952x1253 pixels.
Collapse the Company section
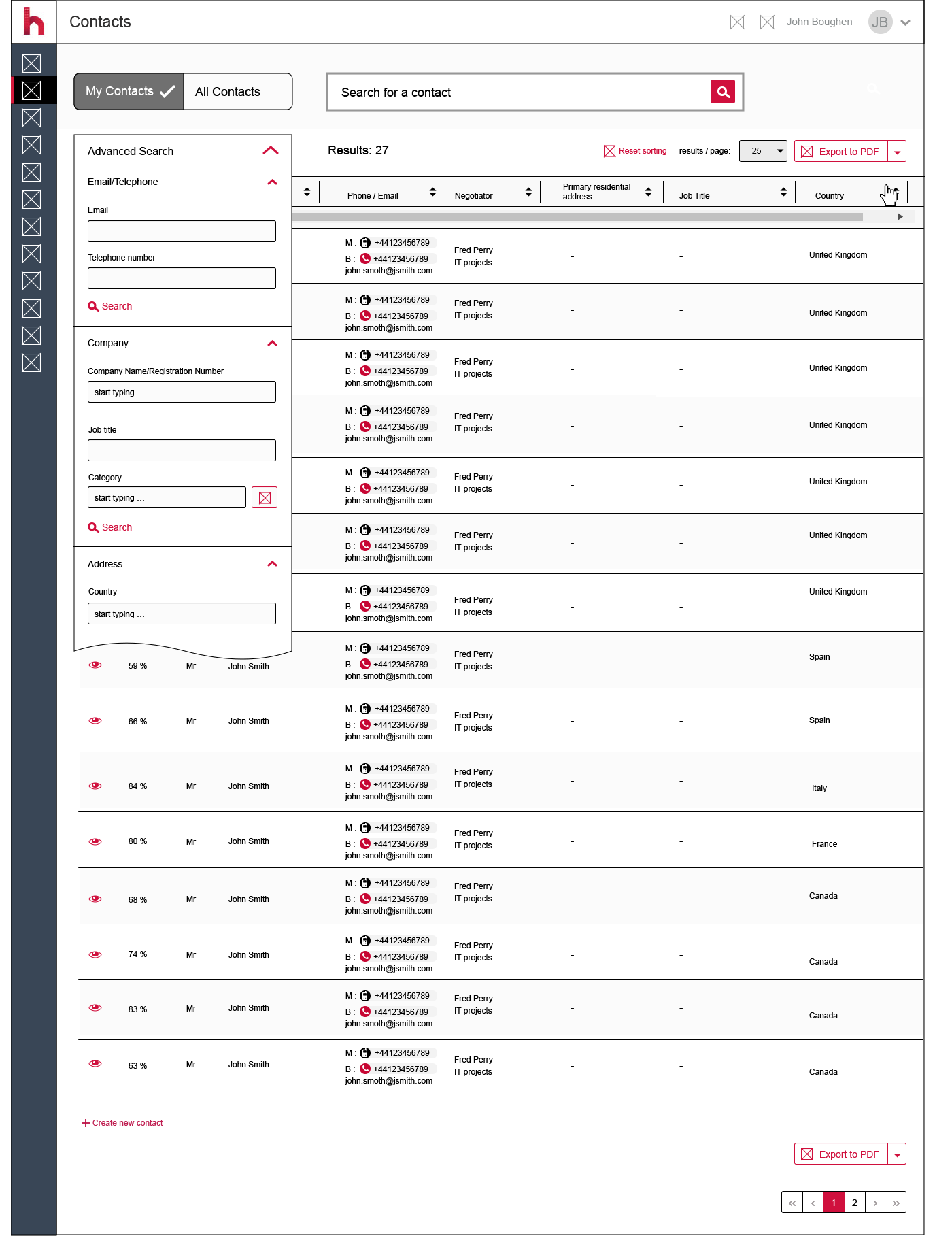click(273, 344)
